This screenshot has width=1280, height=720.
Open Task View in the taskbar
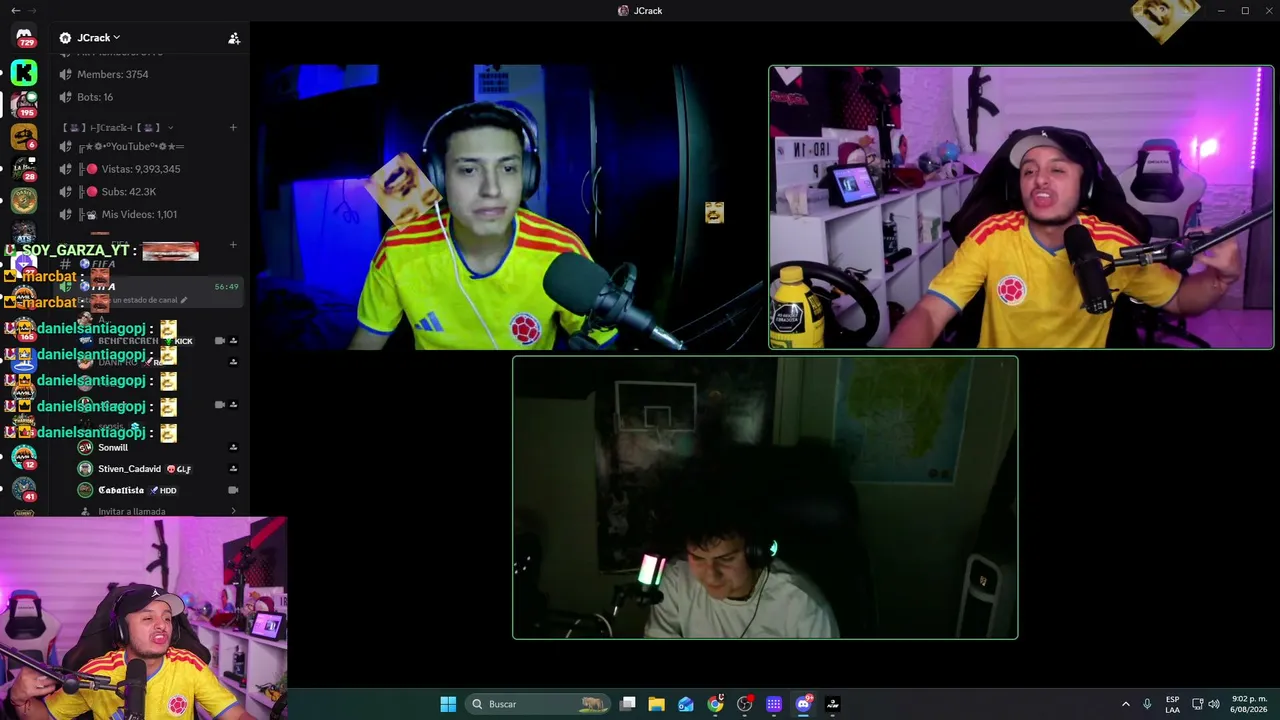(628, 704)
